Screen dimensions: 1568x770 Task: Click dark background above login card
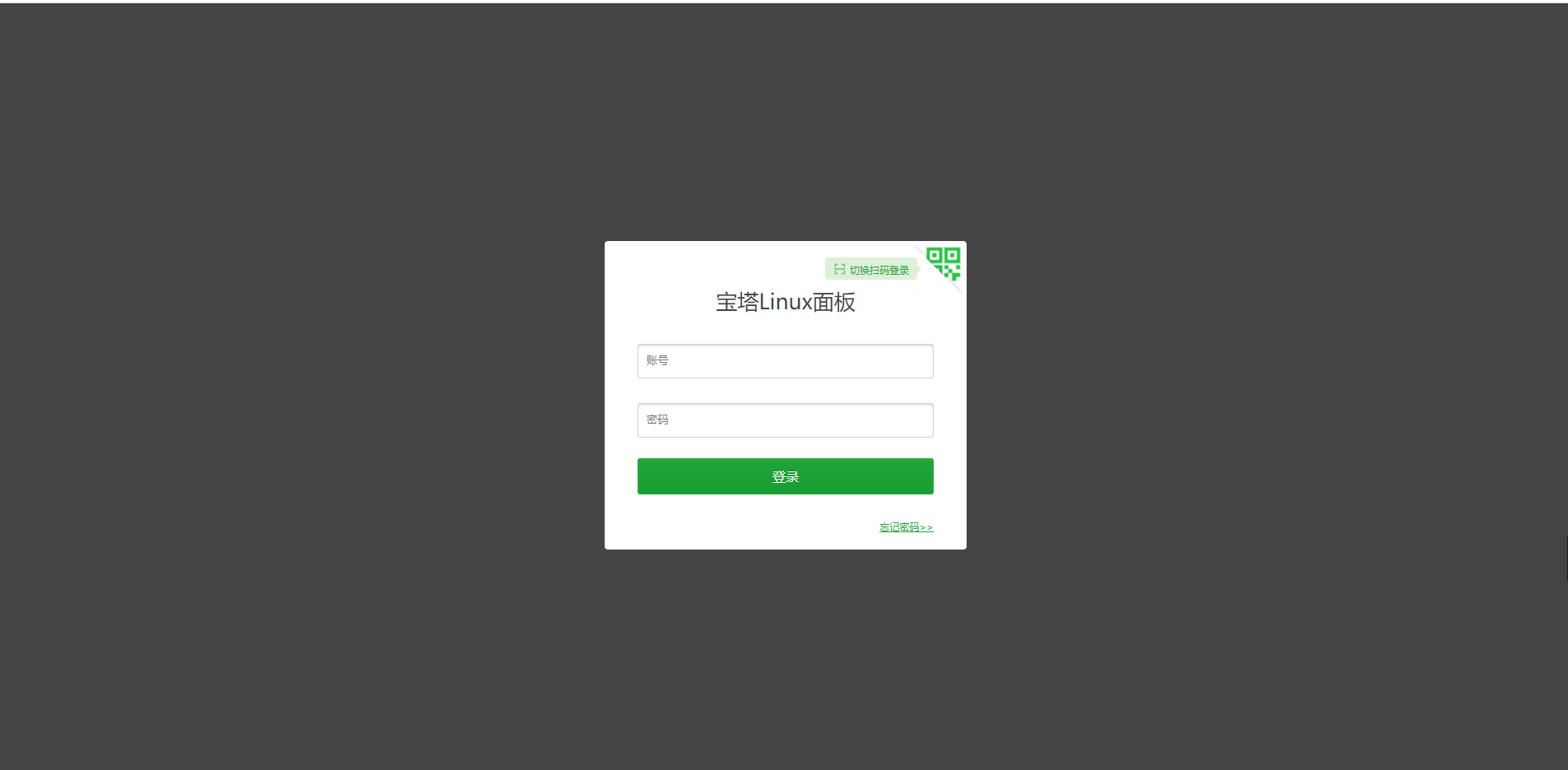(x=785, y=122)
